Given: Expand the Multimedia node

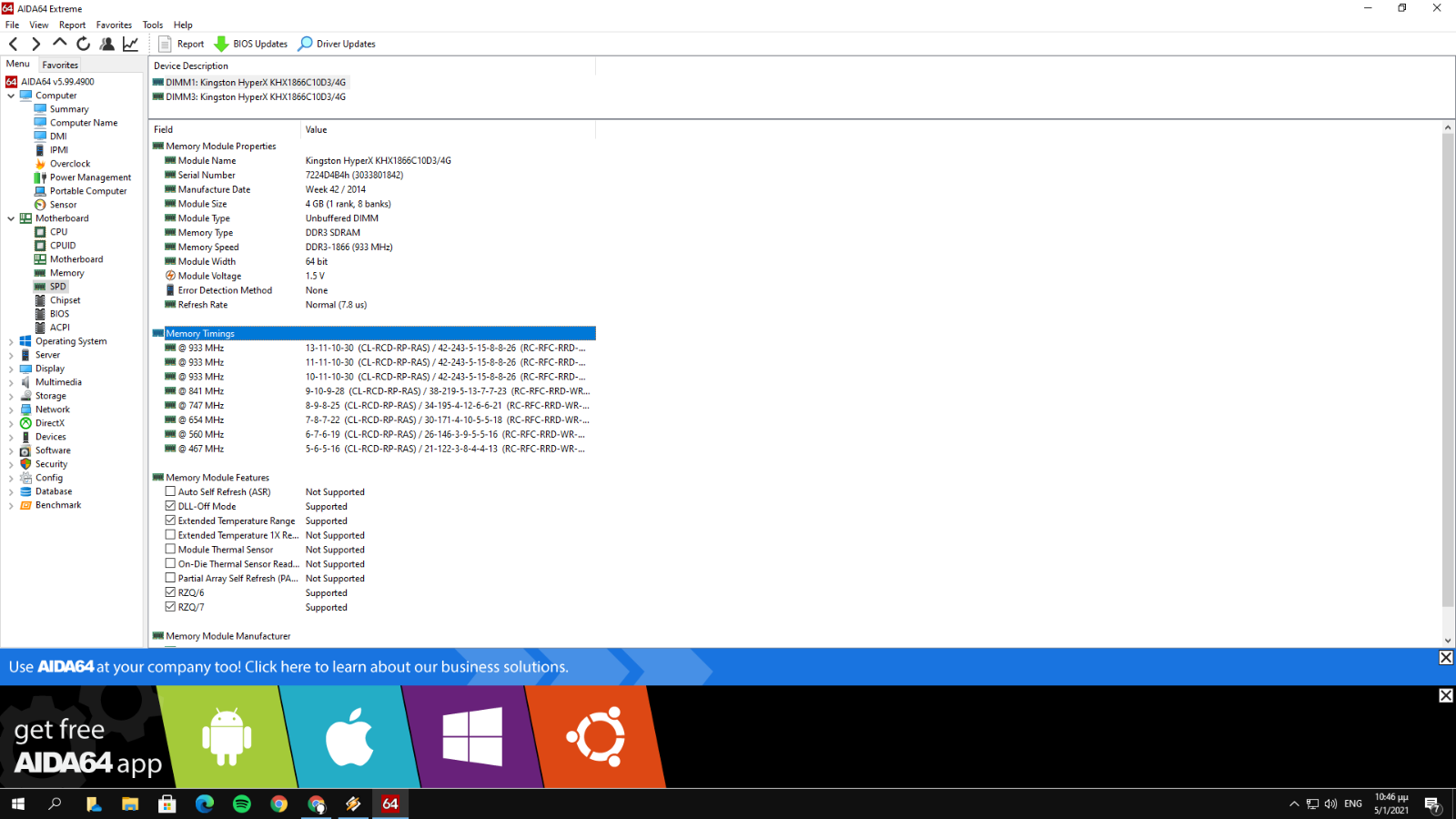Looking at the screenshot, I should pyautogui.click(x=11, y=382).
